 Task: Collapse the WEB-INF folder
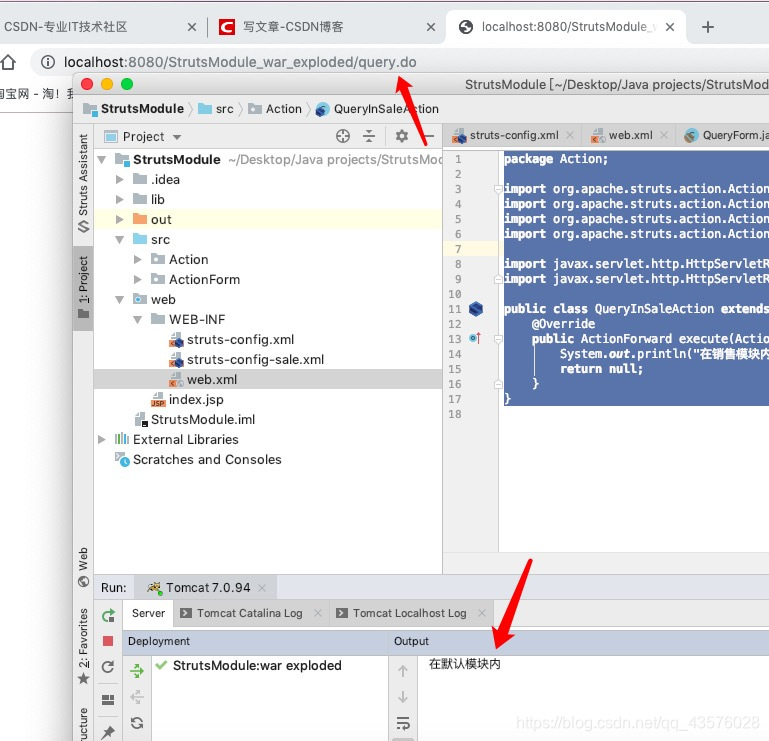pos(138,320)
